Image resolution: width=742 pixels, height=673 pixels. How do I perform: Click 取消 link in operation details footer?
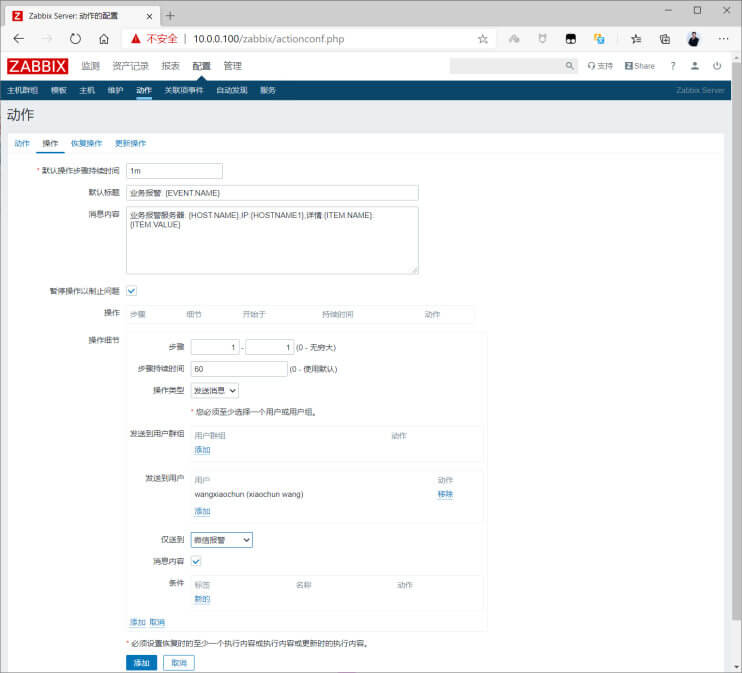click(x=157, y=622)
